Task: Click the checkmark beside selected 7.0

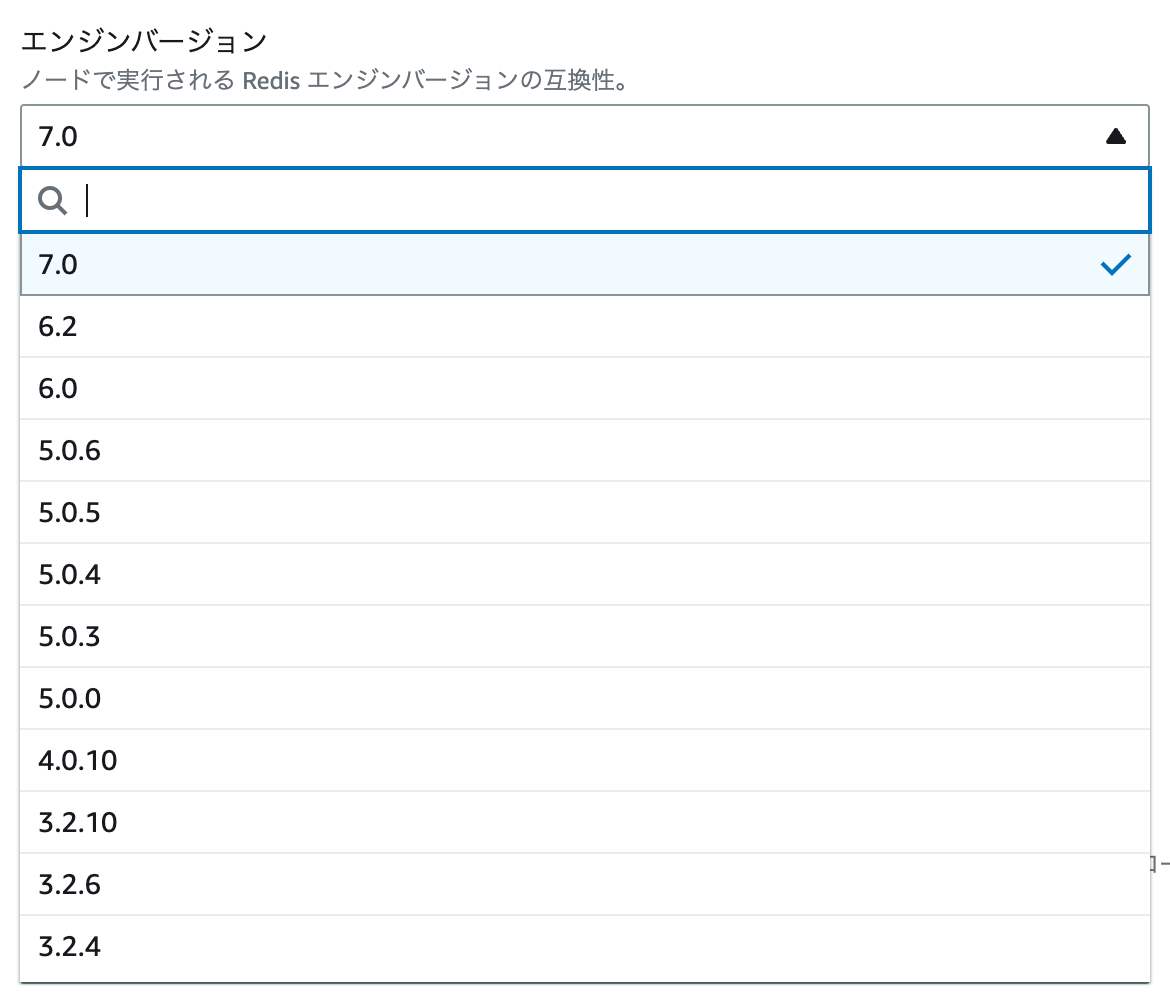Action: (x=1116, y=264)
